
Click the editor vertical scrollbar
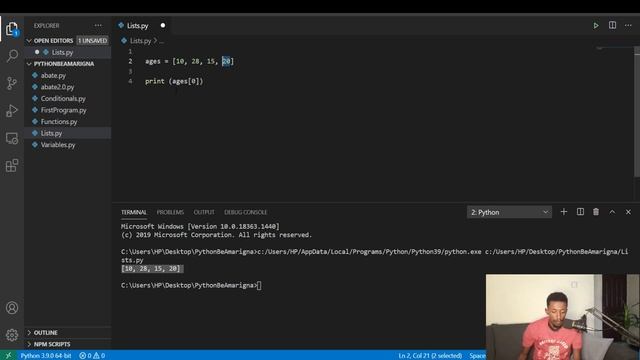tap(637, 112)
